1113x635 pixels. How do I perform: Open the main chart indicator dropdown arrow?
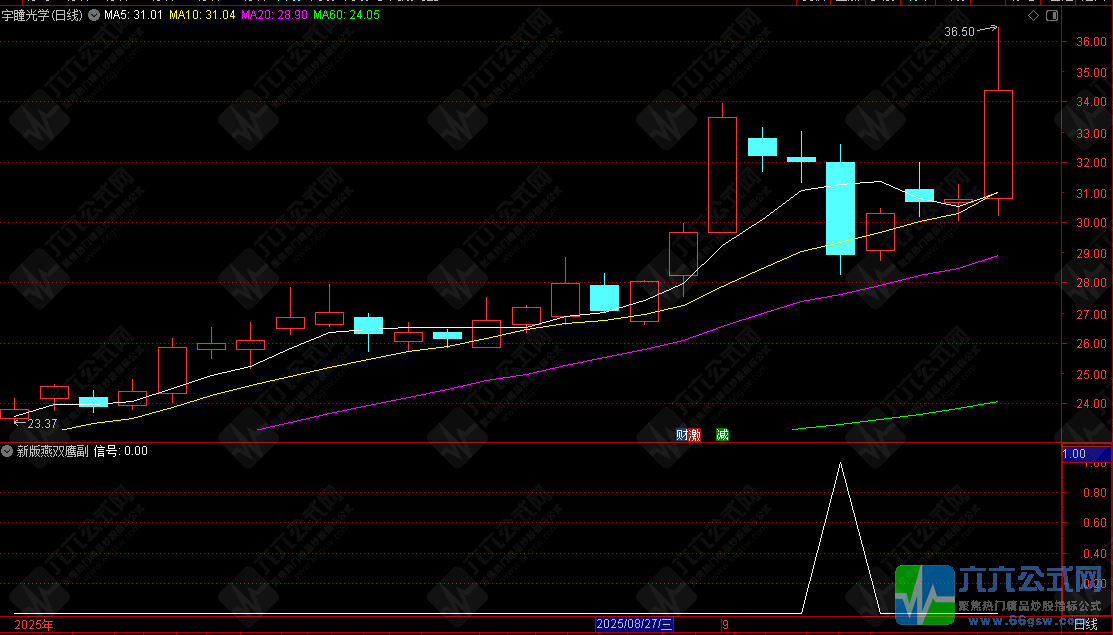coord(94,15)
